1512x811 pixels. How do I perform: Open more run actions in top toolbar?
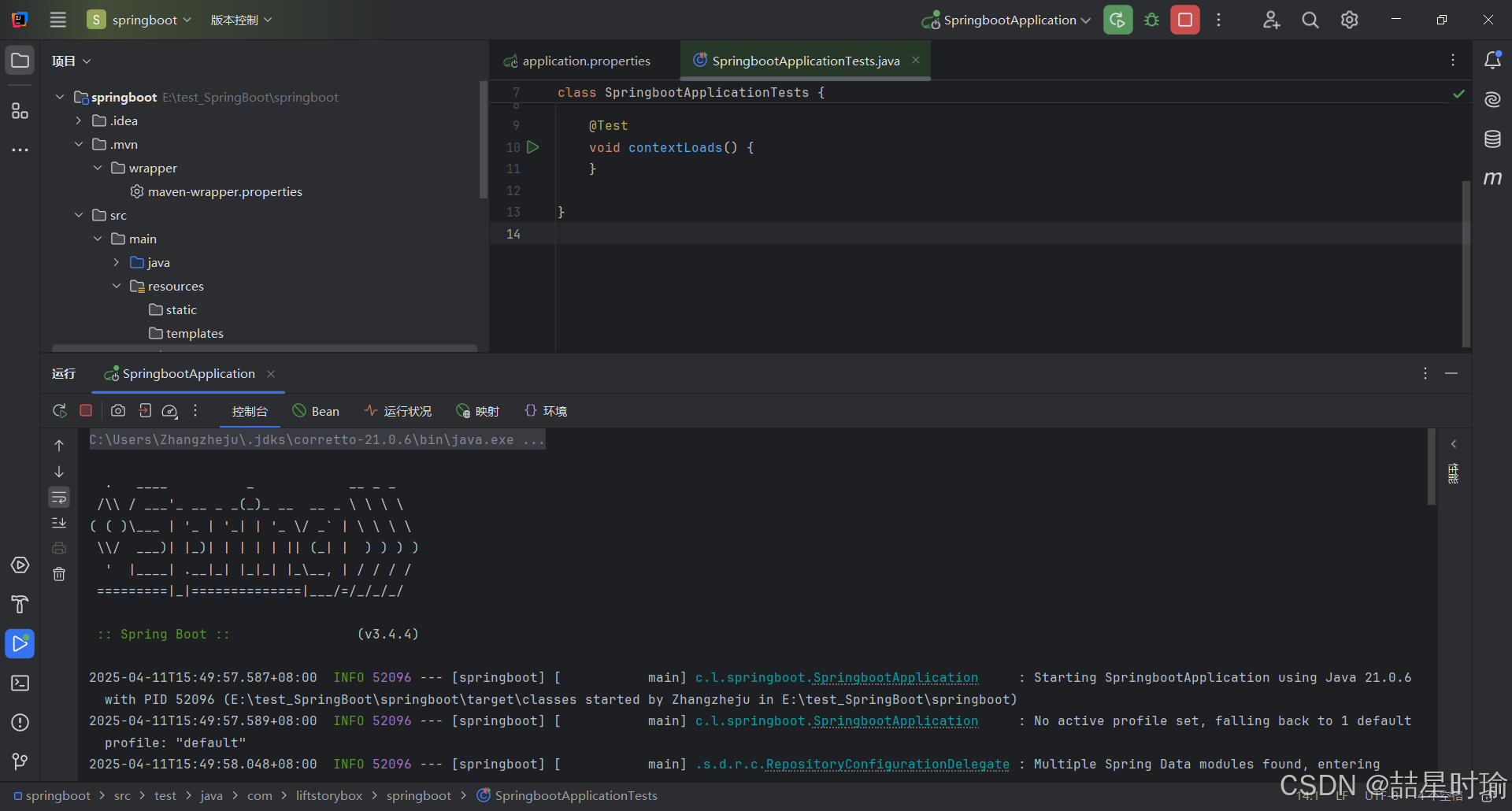pos(1218,20)
